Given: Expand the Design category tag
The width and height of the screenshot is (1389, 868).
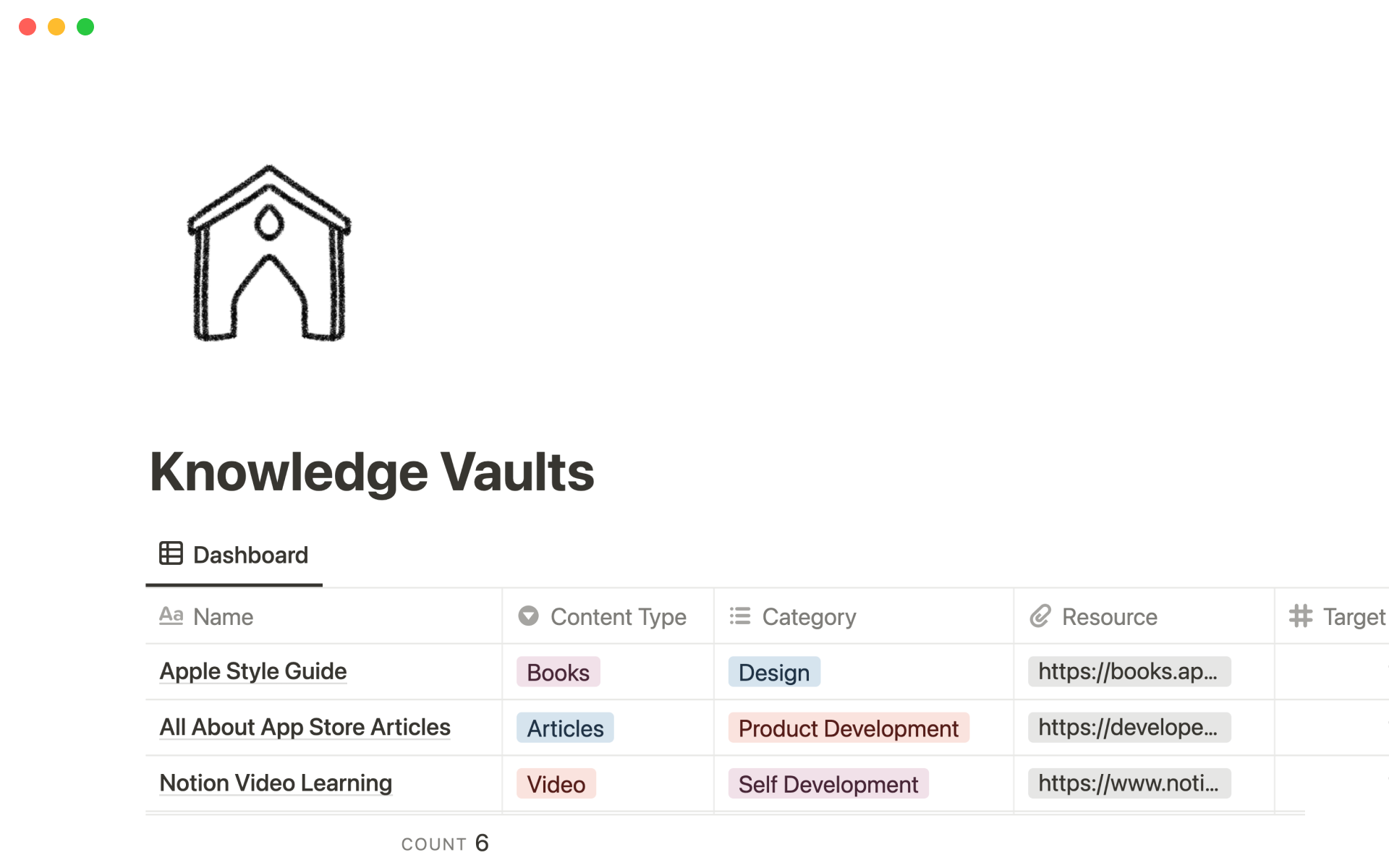Looking at the screenshot, I should pyautogui.click(x=775, y=671).
